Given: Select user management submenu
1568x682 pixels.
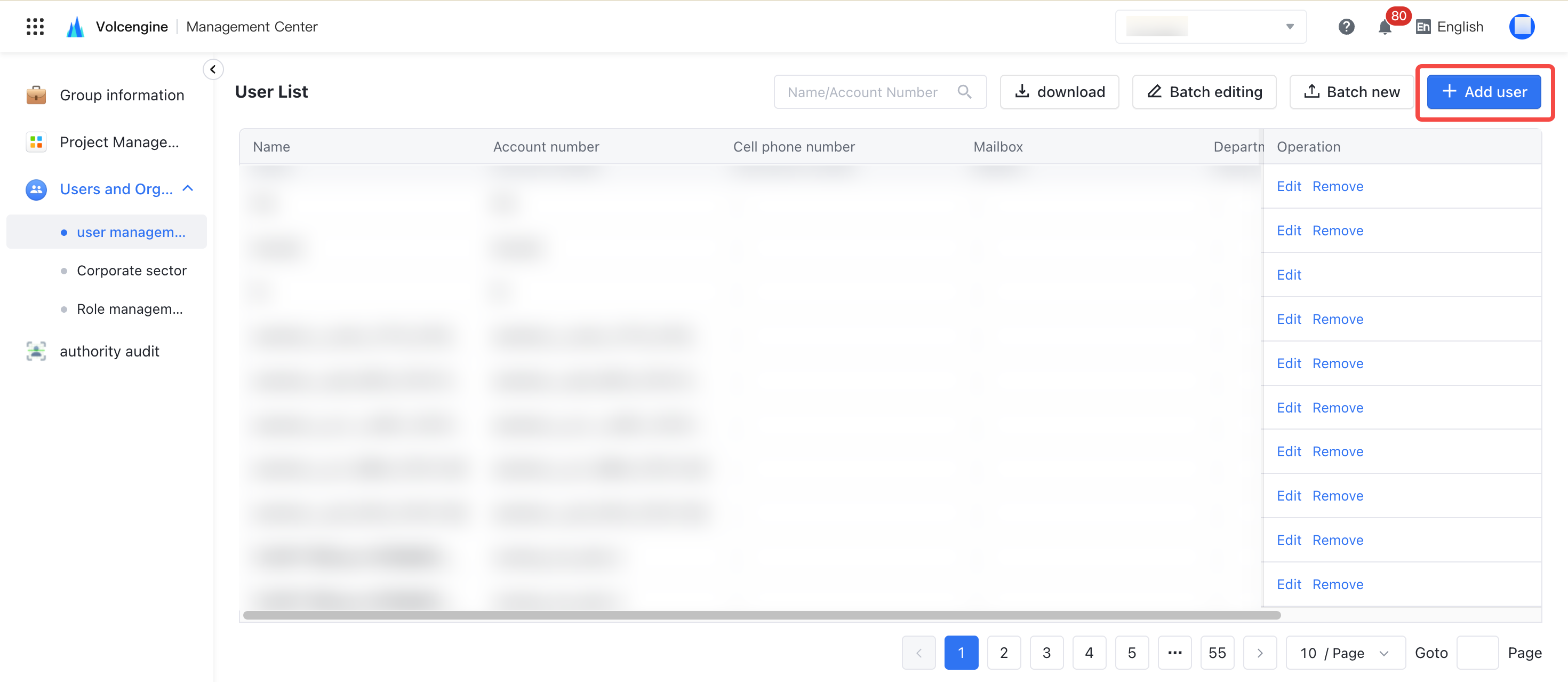Looking at the screenshot, I should pos(107,232).
